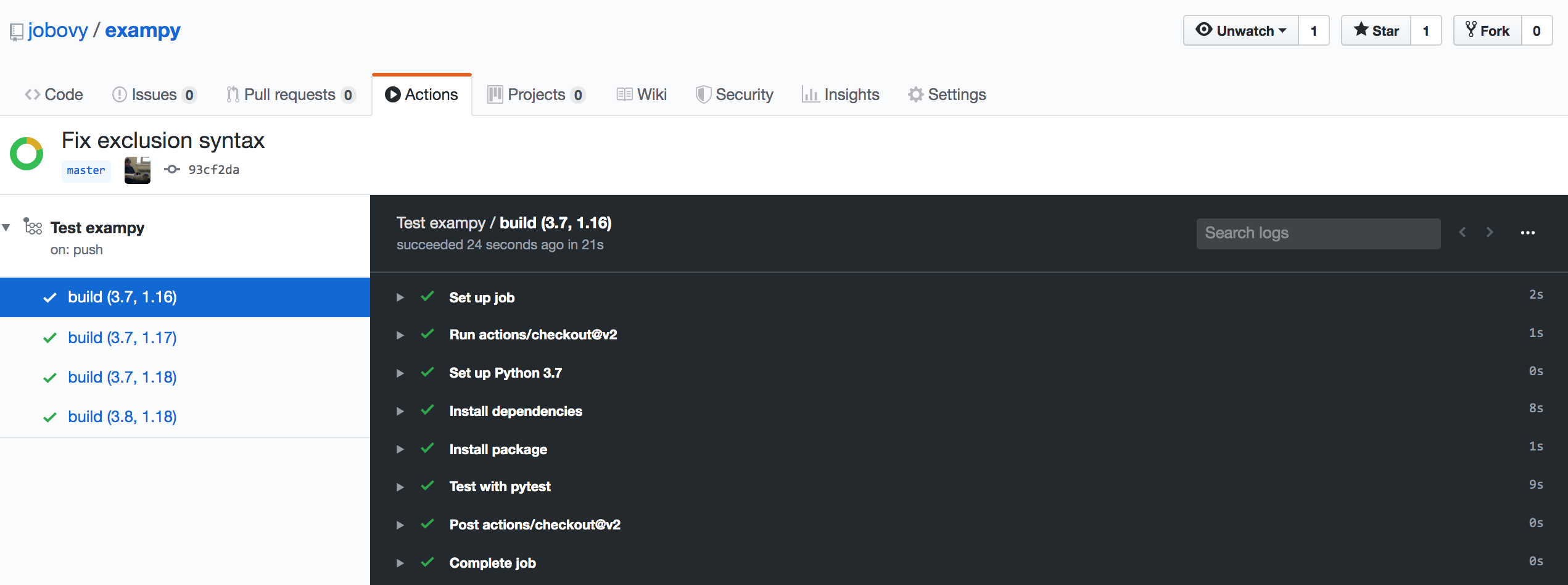The image size is (1568, 585).
Task: Expand the Test with pytest step
Action: click(x=400, y=487)
